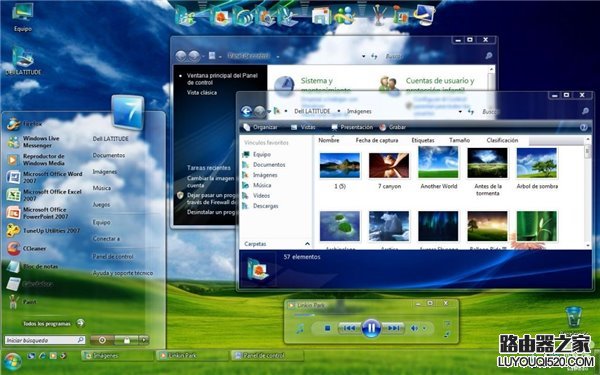Click the Grabar toolbar button
The image size is (600, 375).
click(x=393, y=127)
